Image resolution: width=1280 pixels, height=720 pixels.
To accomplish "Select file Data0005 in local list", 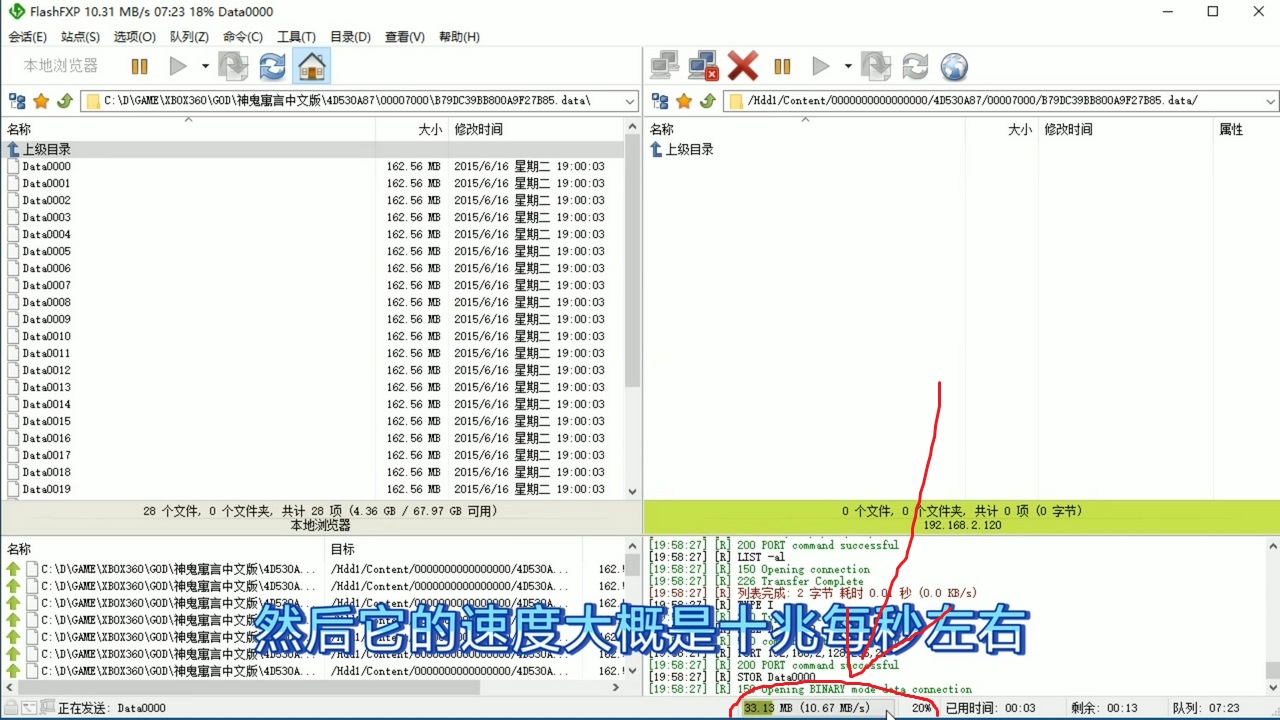I will click(x=46, y=252).
